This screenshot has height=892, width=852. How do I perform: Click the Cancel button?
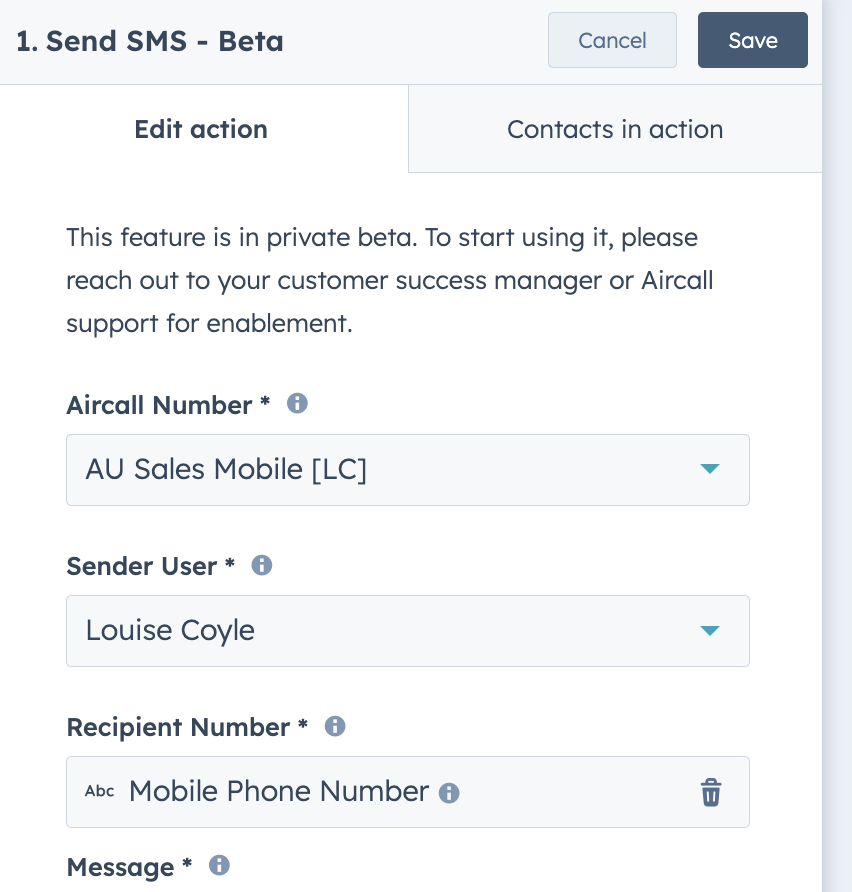[x=613, y=40]
